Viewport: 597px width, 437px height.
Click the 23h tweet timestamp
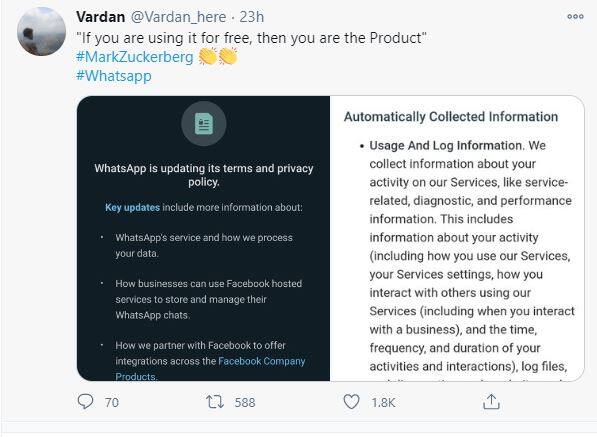pos(252,17)
